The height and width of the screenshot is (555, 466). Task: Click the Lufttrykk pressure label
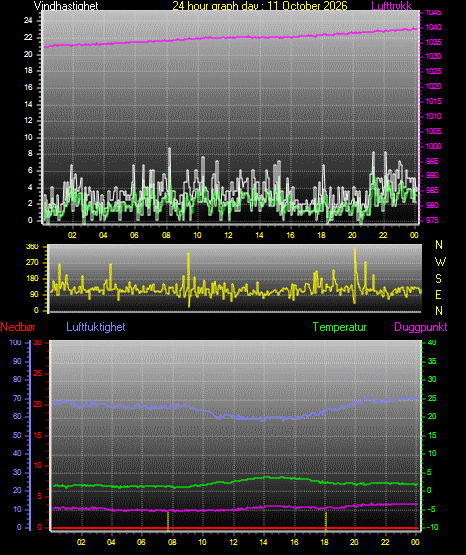392,6
